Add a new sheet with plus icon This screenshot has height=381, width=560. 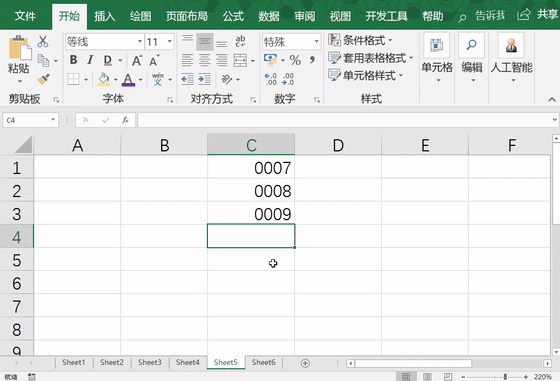click(305, 363)
